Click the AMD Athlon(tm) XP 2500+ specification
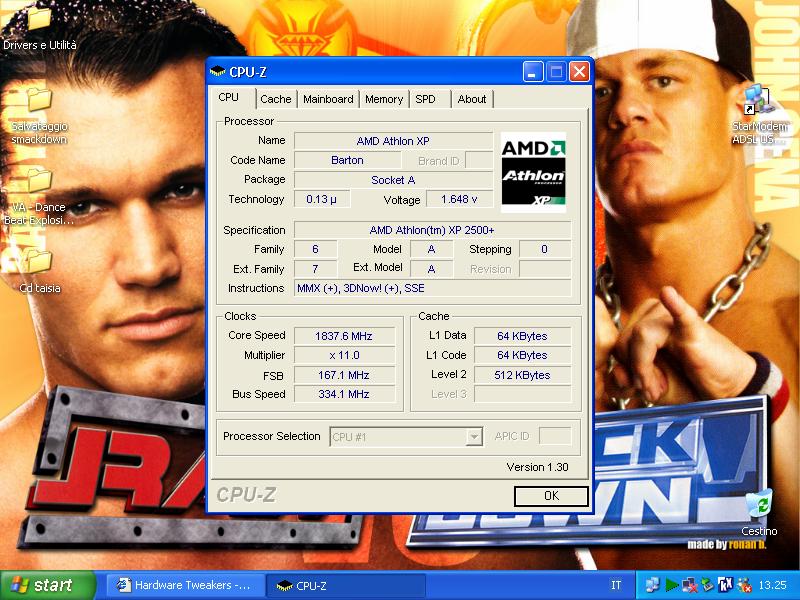 tap(432, 230)
